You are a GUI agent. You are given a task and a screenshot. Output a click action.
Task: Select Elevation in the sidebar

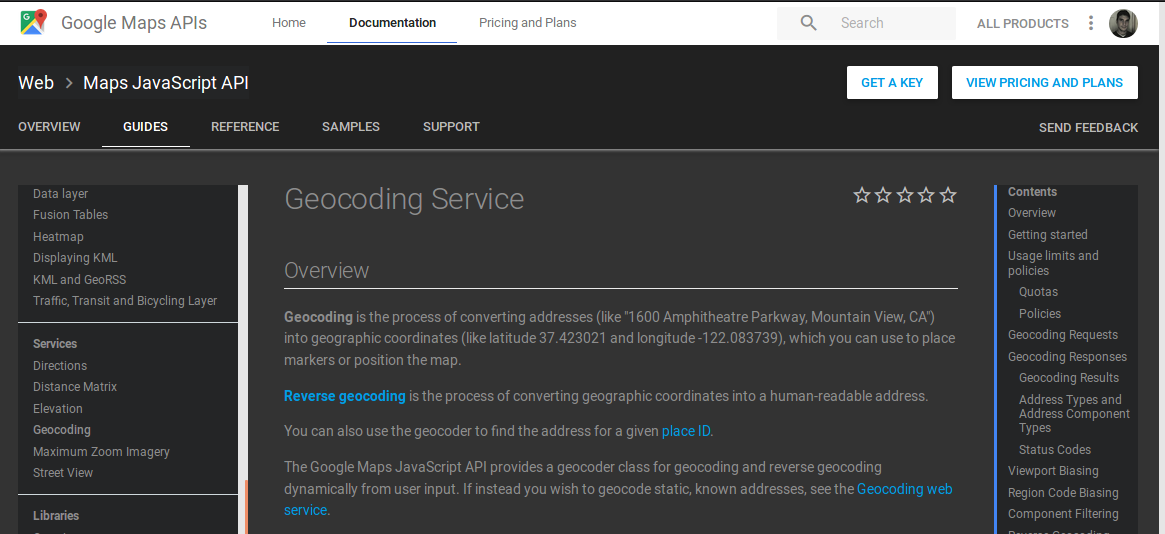(x=58, y=408)
